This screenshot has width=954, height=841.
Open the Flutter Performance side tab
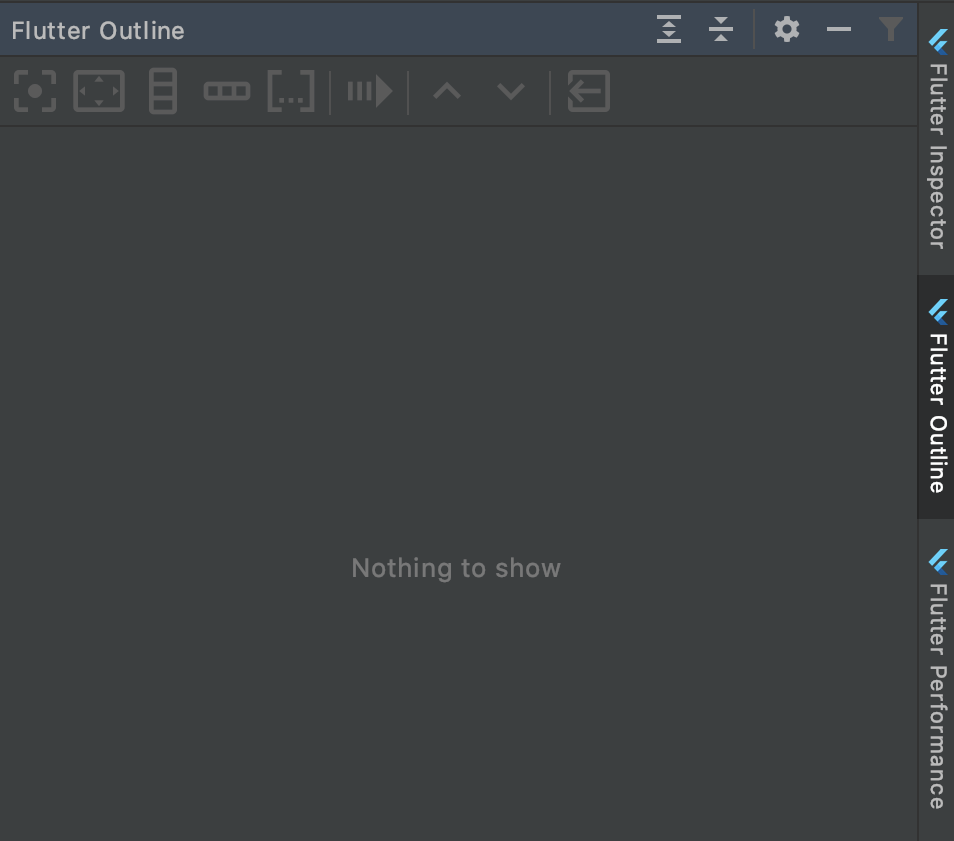tap(937, 679)
